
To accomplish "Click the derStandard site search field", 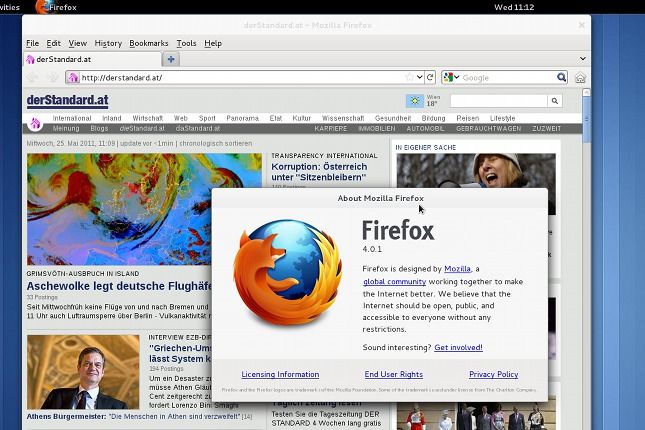I will [x=499, y=101].
